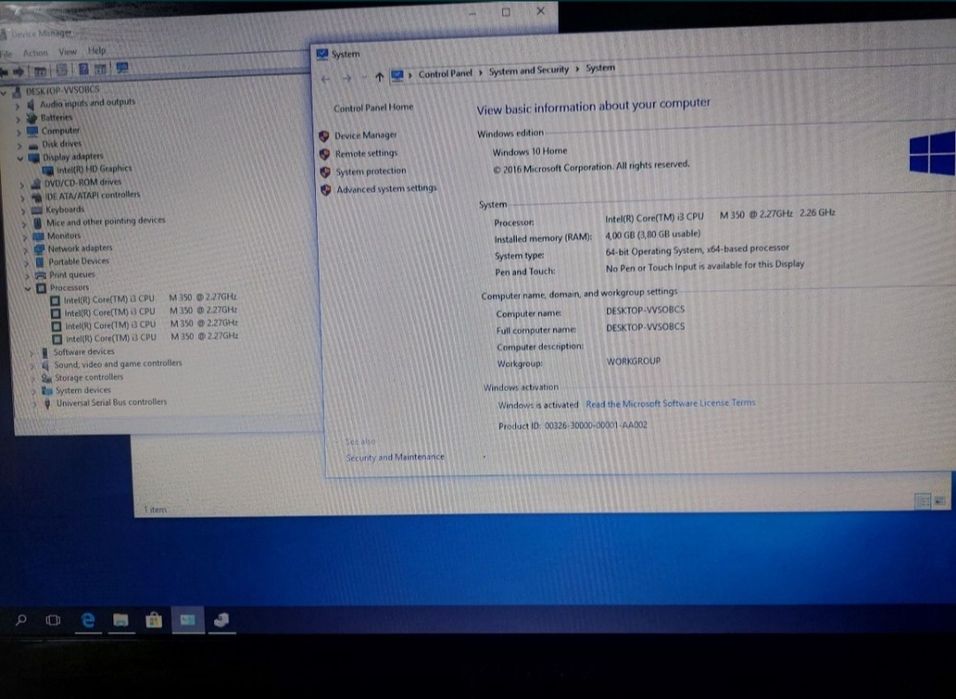Click forward arrow in Device Manager toolbar
Viewport: 956px width, 699px height.
[18, 71]
